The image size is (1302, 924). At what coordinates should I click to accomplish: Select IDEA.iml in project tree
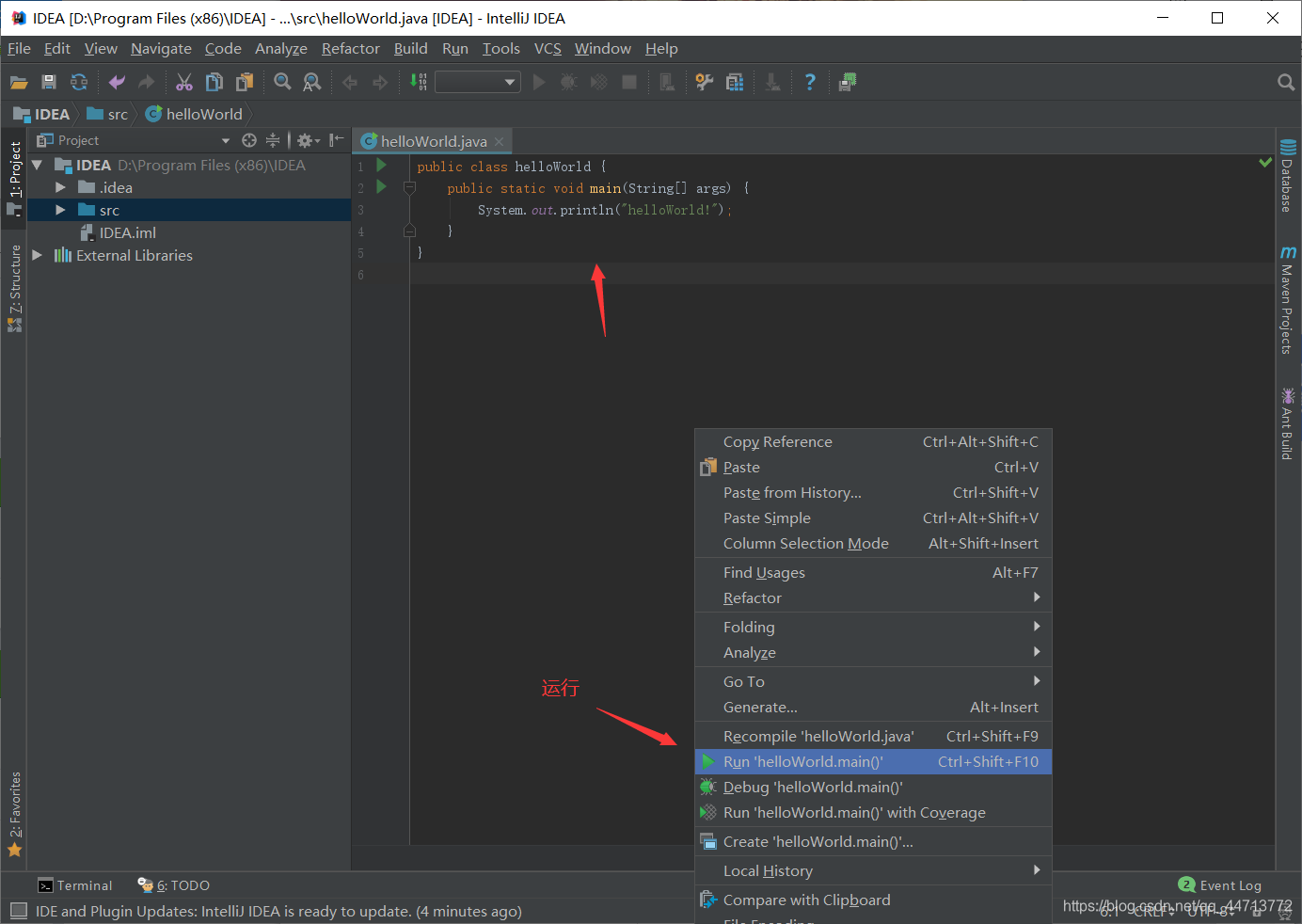point(119,232)
